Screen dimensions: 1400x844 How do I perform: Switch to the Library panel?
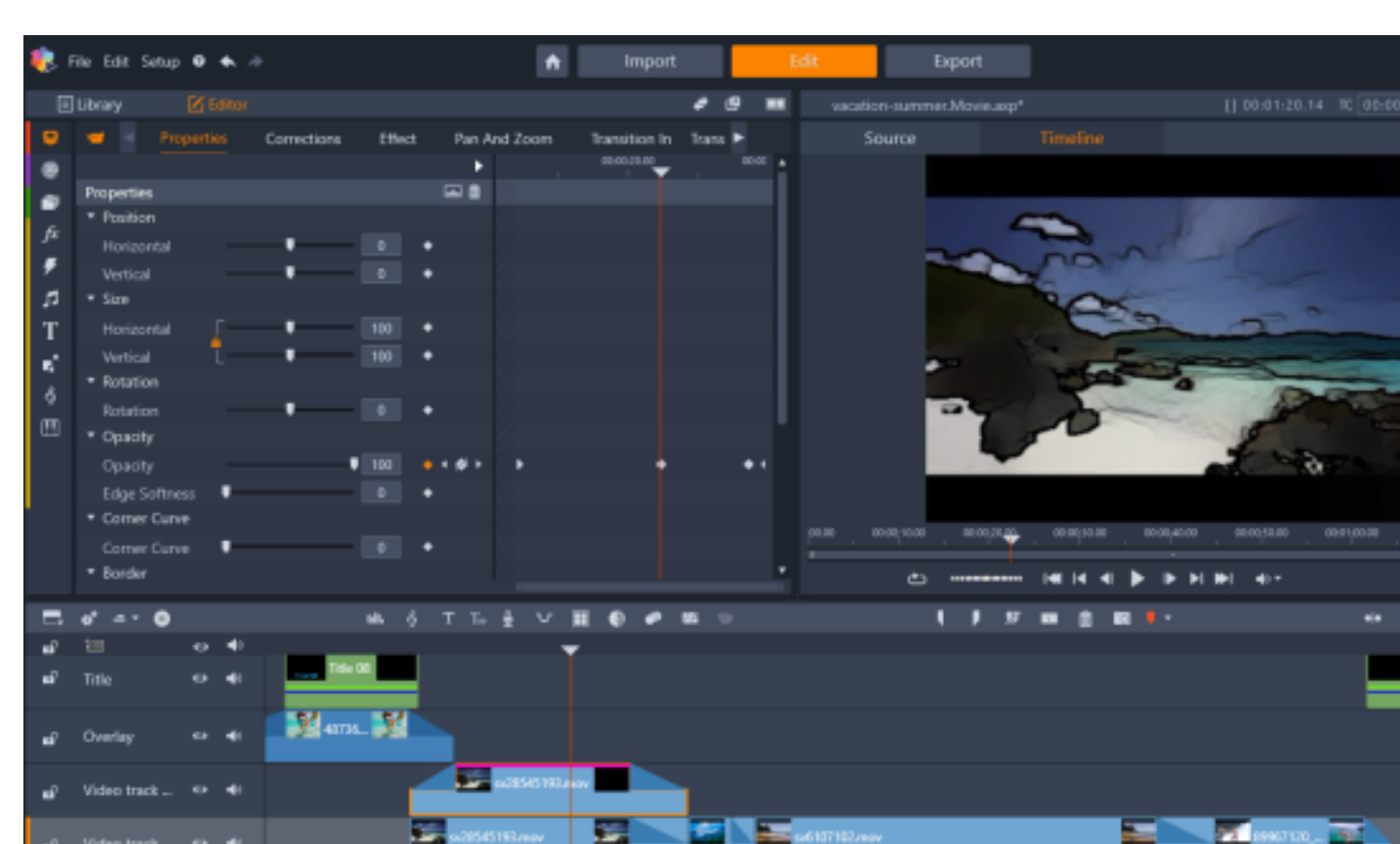(x=90, y=104)
